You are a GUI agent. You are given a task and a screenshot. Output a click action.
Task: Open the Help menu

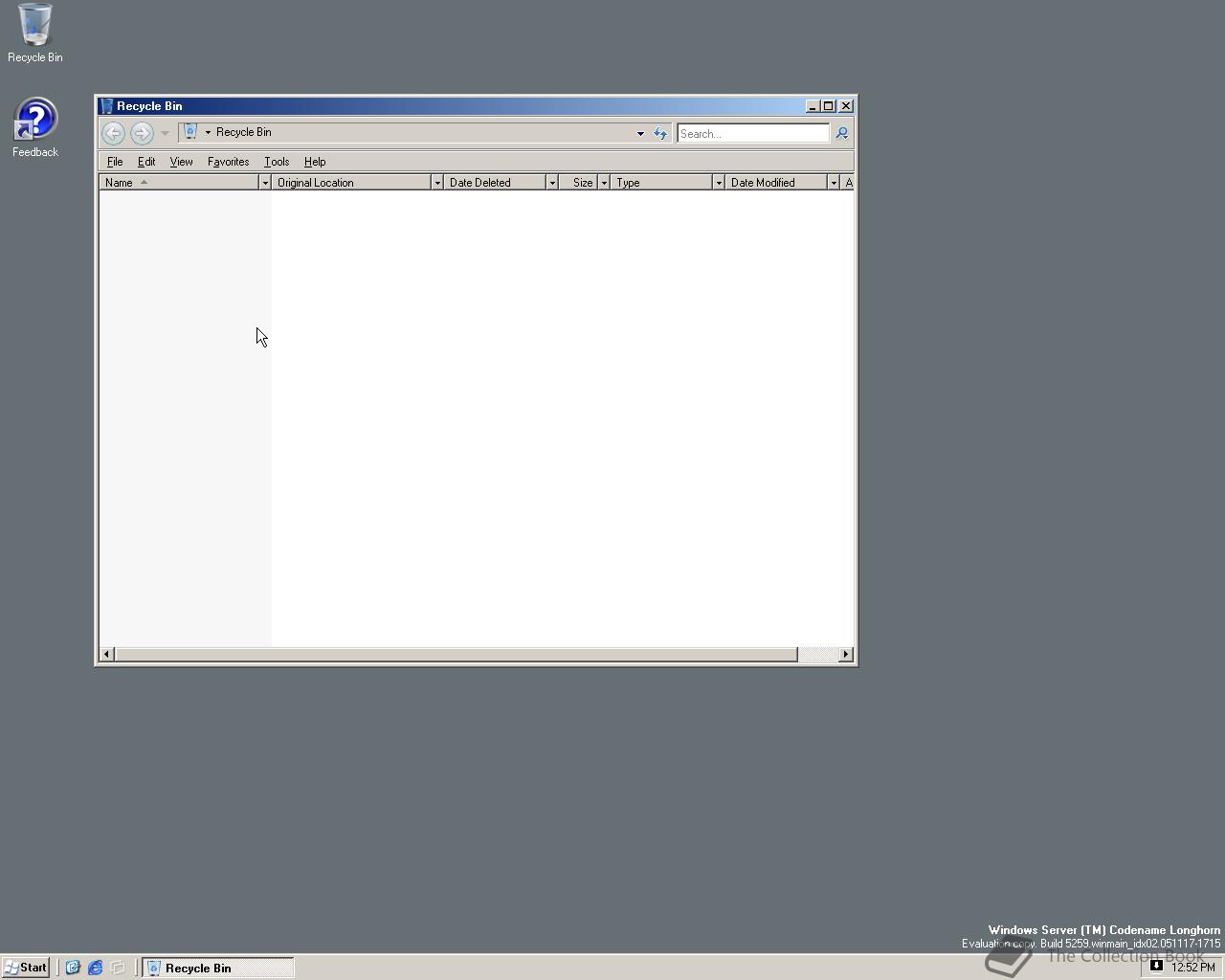pyautogui.click(x=315, y=162)
